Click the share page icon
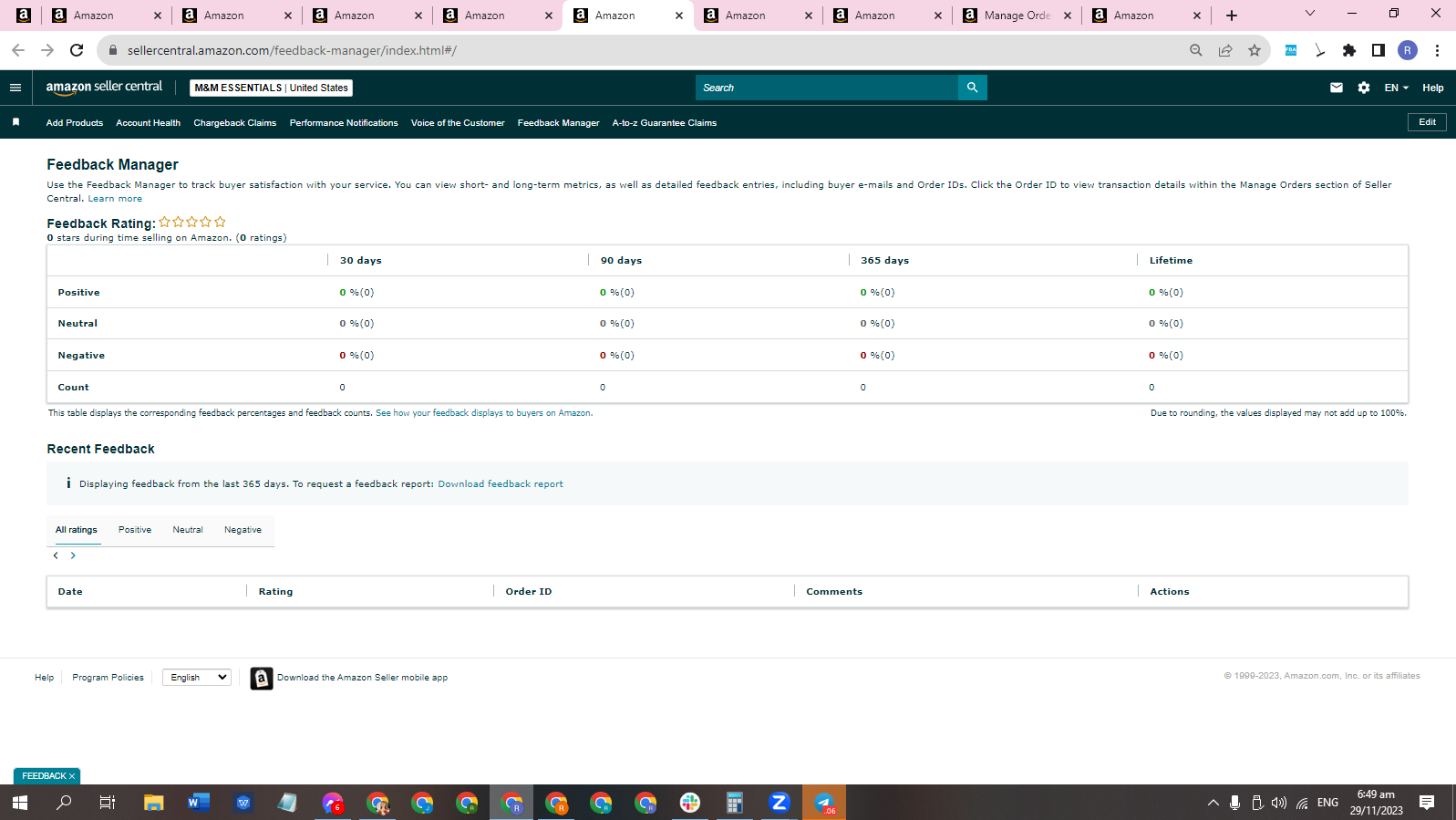1456x820 pixels. (1225, 50)
